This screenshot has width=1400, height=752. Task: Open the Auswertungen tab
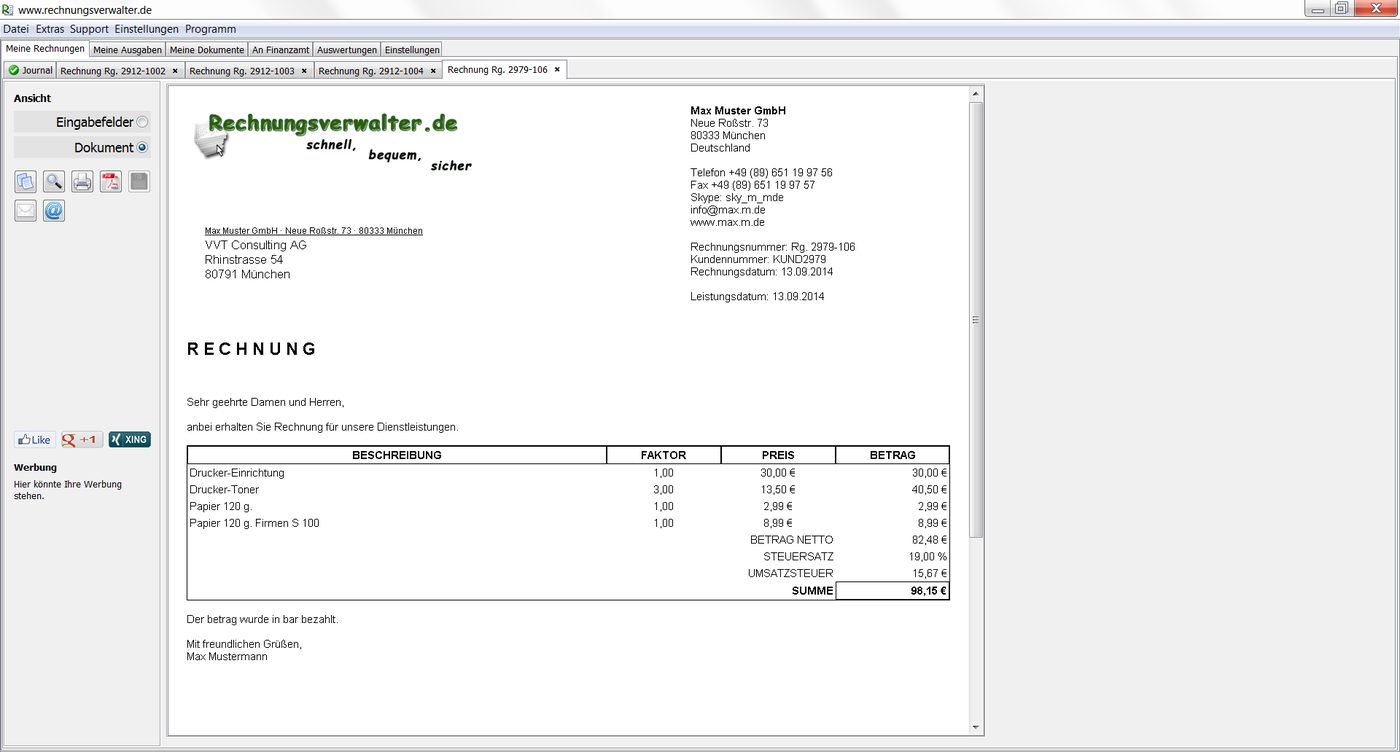(347, 49)
